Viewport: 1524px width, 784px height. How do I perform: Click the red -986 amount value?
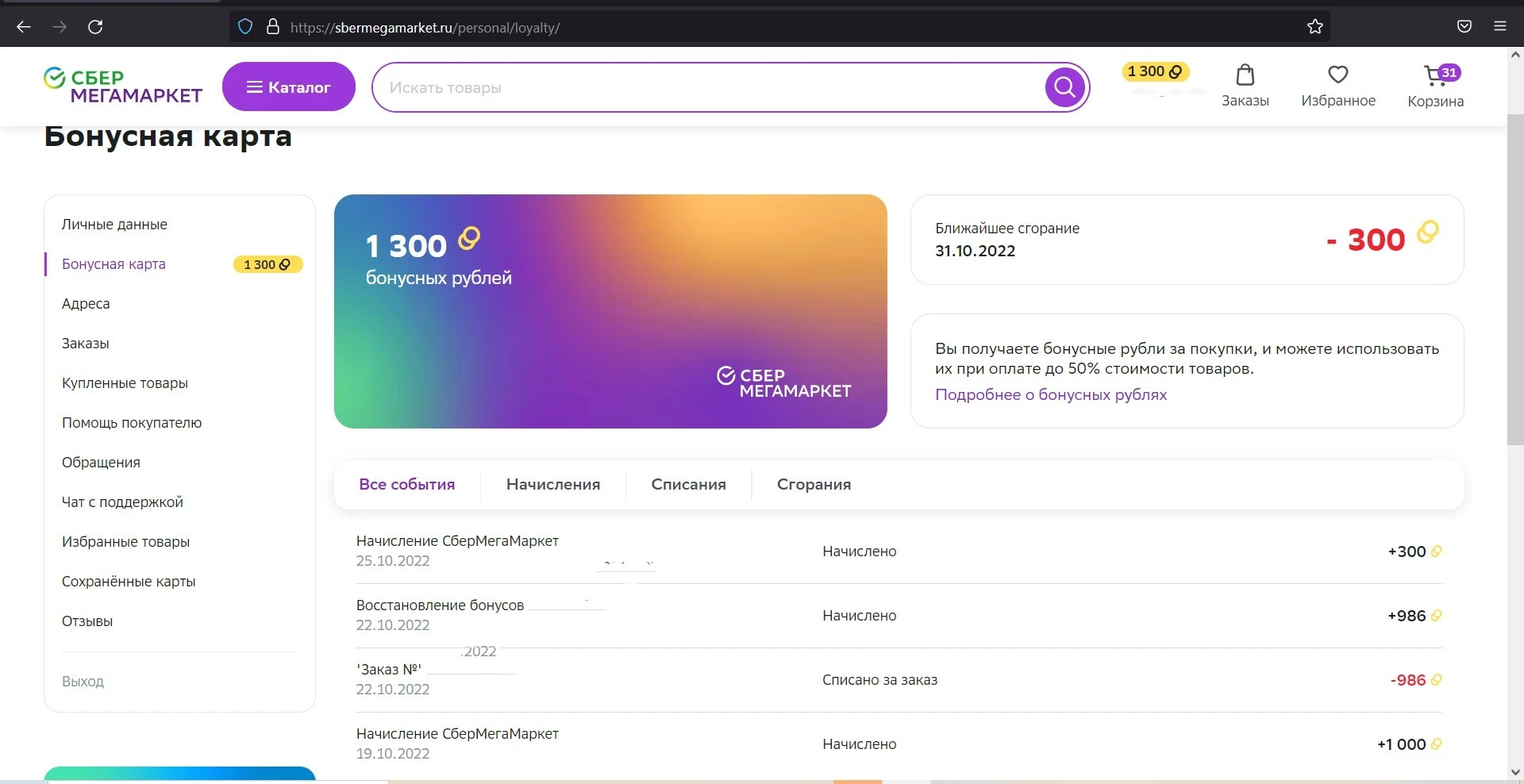pyautogui.click(x=1408, y=680)
